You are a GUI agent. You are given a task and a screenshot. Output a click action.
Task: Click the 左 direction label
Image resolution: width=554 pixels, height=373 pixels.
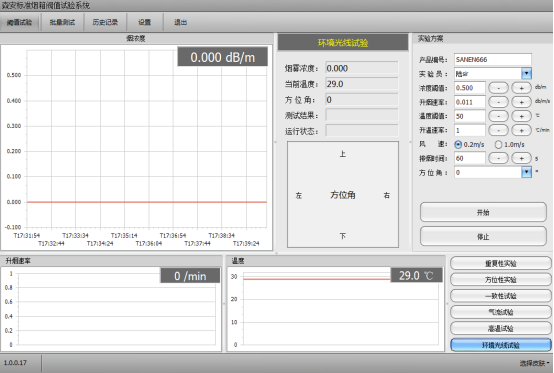click(299, 195)
